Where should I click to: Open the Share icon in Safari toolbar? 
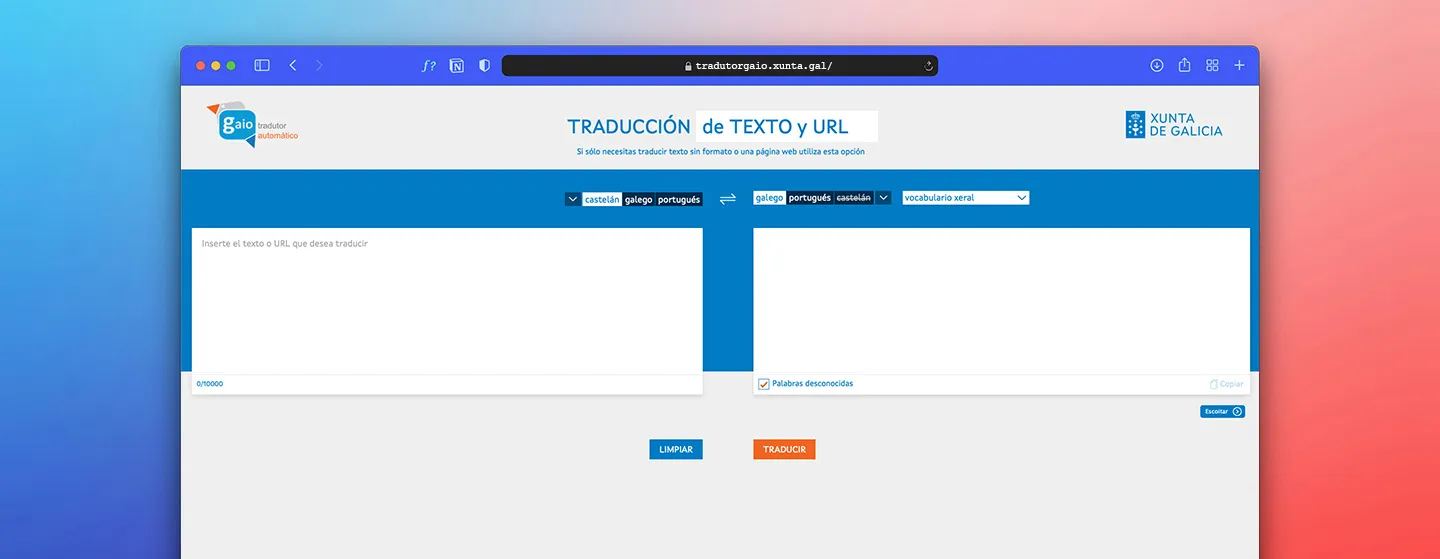coord(1184,65)
